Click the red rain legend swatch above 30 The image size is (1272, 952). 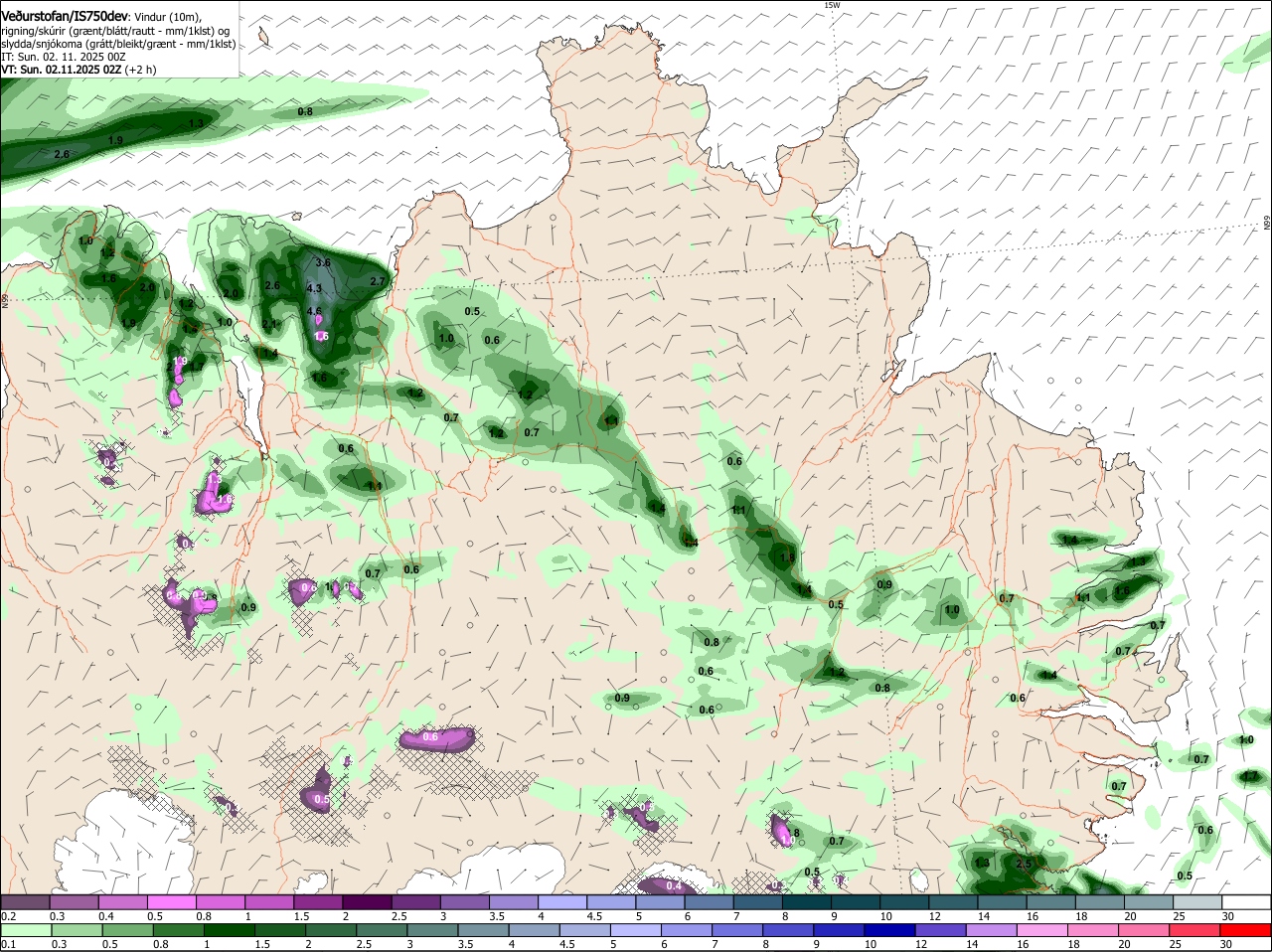tap(1248, 931)
